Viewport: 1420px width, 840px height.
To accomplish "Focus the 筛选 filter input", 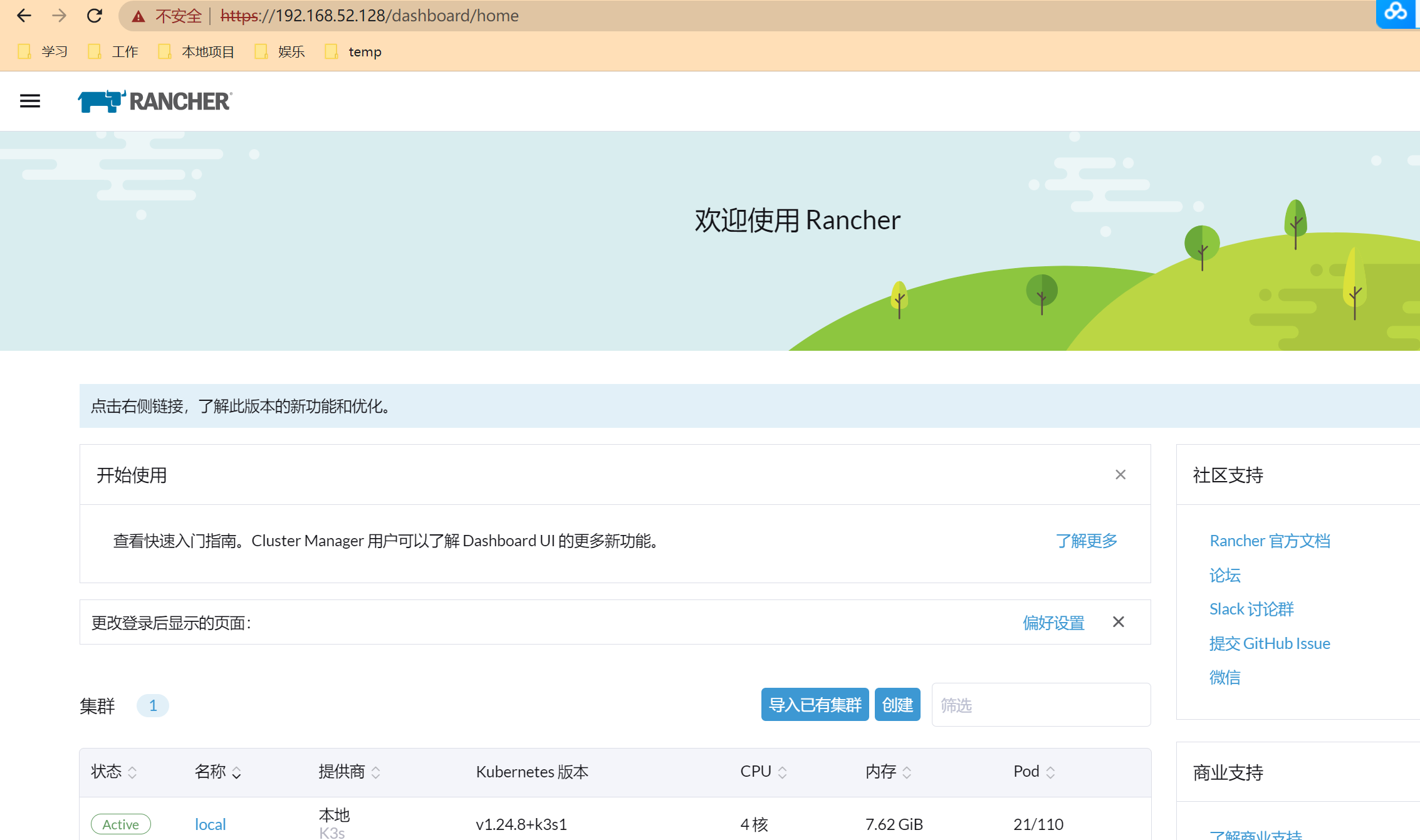I will point(1041,705).
